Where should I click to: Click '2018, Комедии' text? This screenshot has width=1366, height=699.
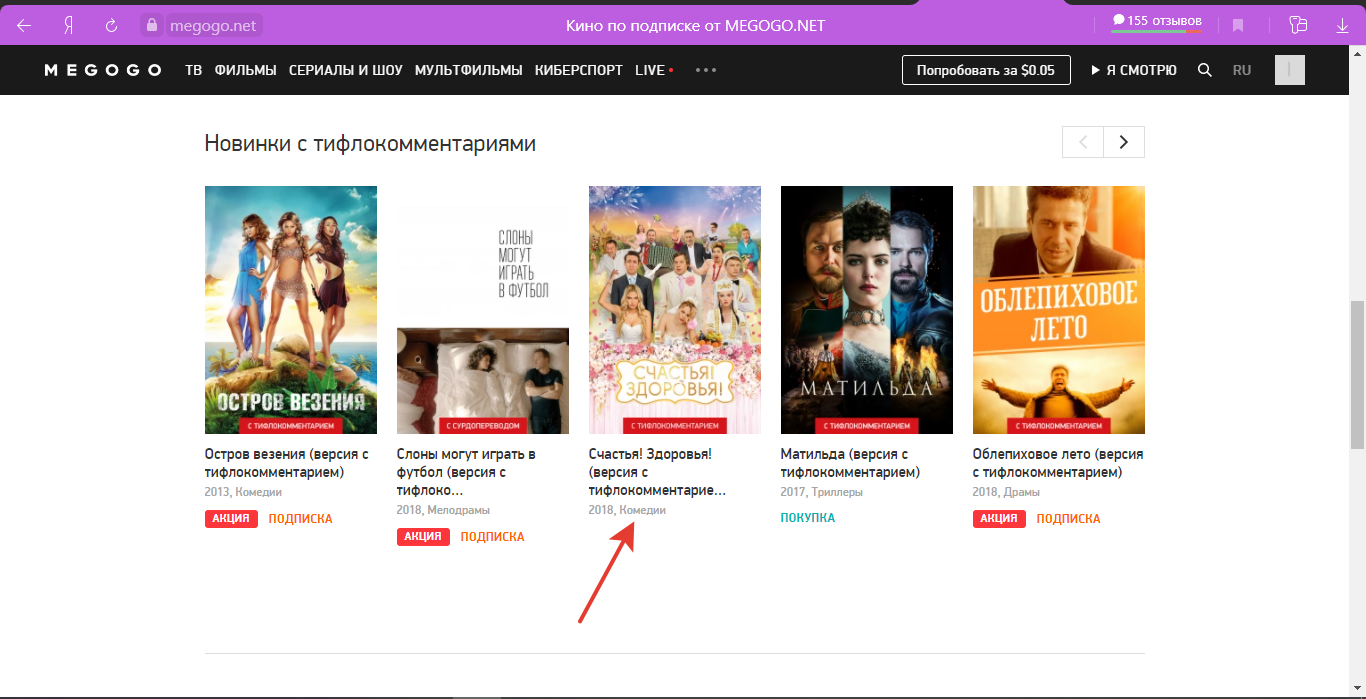pos(627,510)
